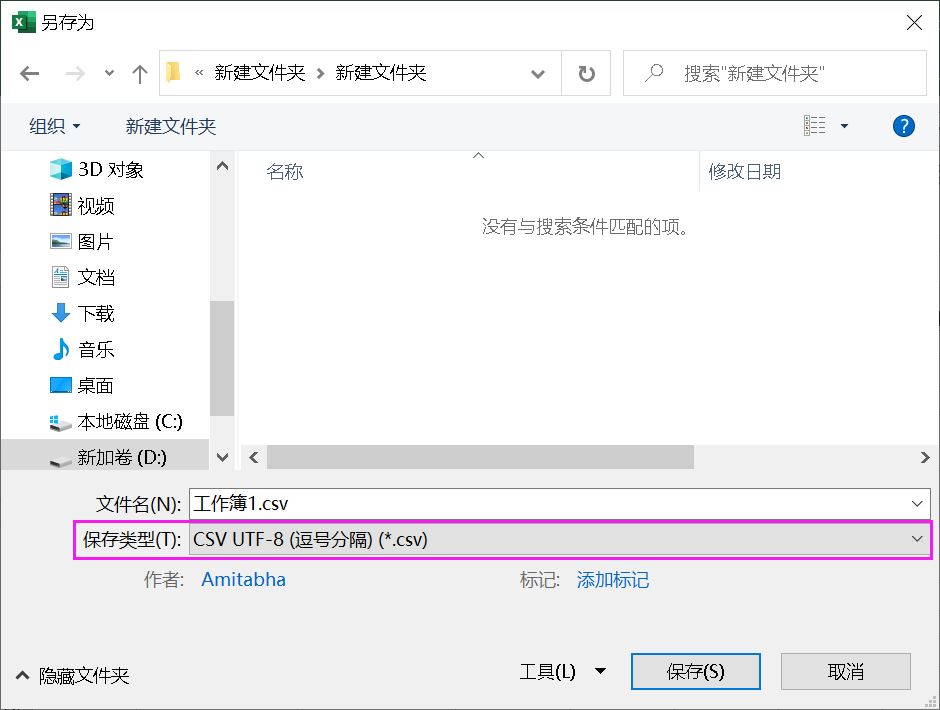Open the 下载 folder icon
This screenshot has height=710, width=940.
62,313
